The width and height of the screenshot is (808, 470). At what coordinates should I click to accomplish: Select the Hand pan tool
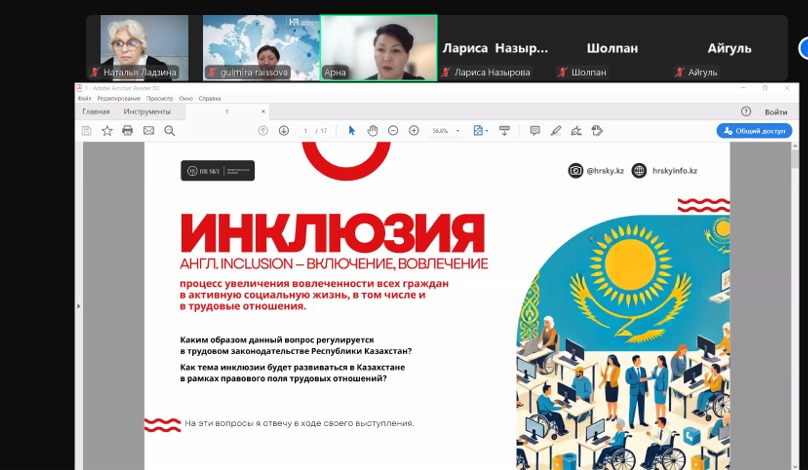(372, 130)
